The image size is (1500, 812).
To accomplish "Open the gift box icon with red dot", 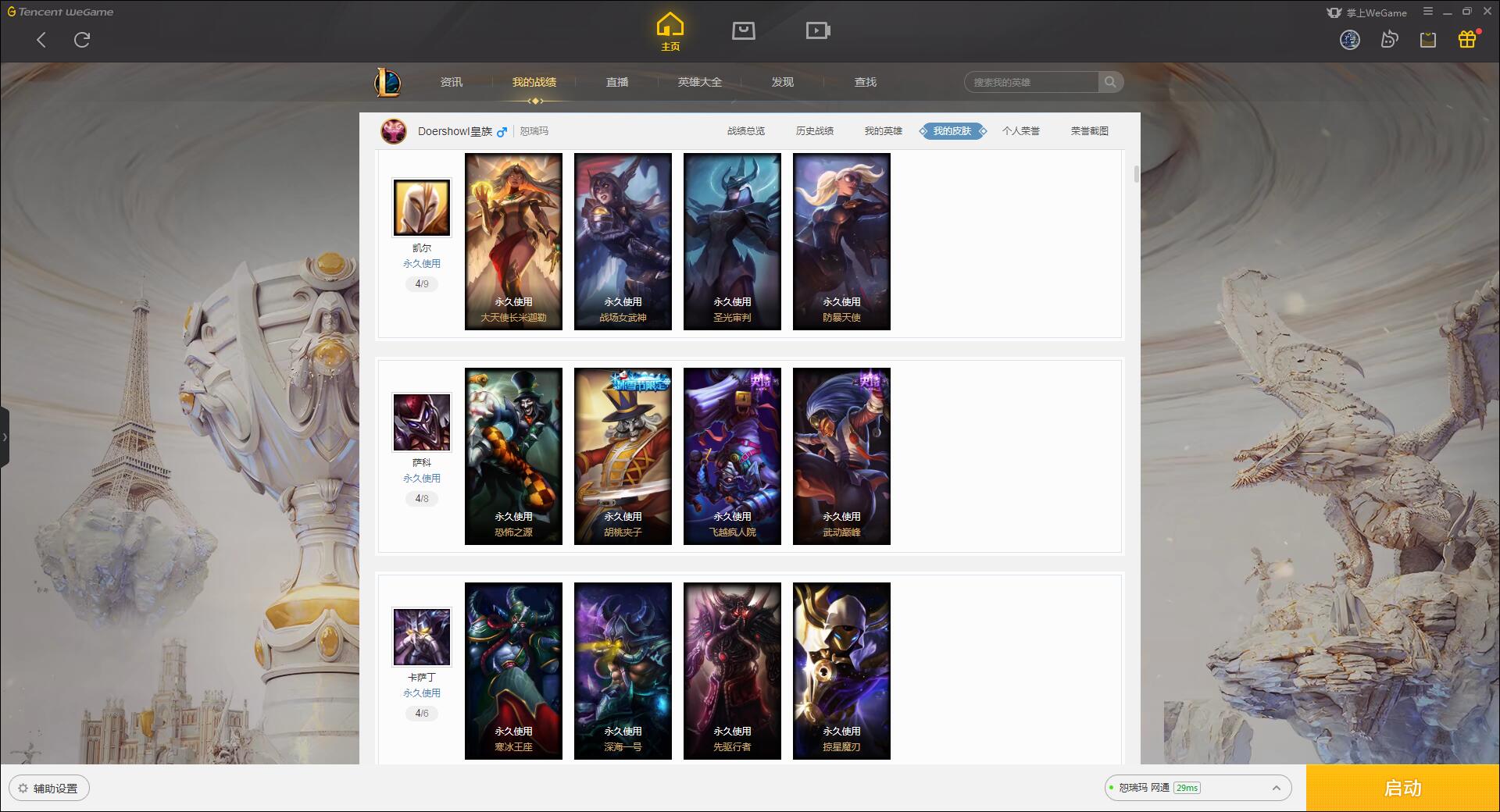I will tap(1468, 39).
